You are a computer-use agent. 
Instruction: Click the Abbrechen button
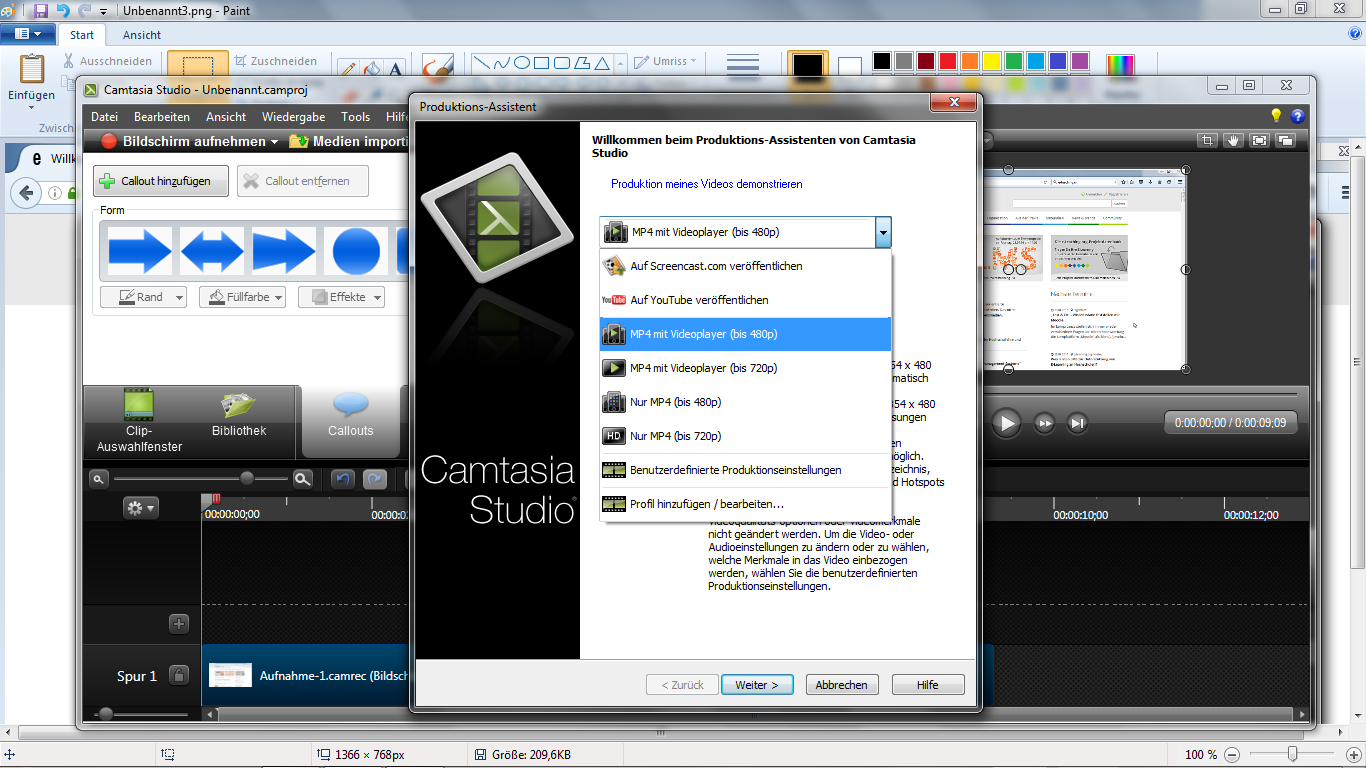(x=841, y=685)
